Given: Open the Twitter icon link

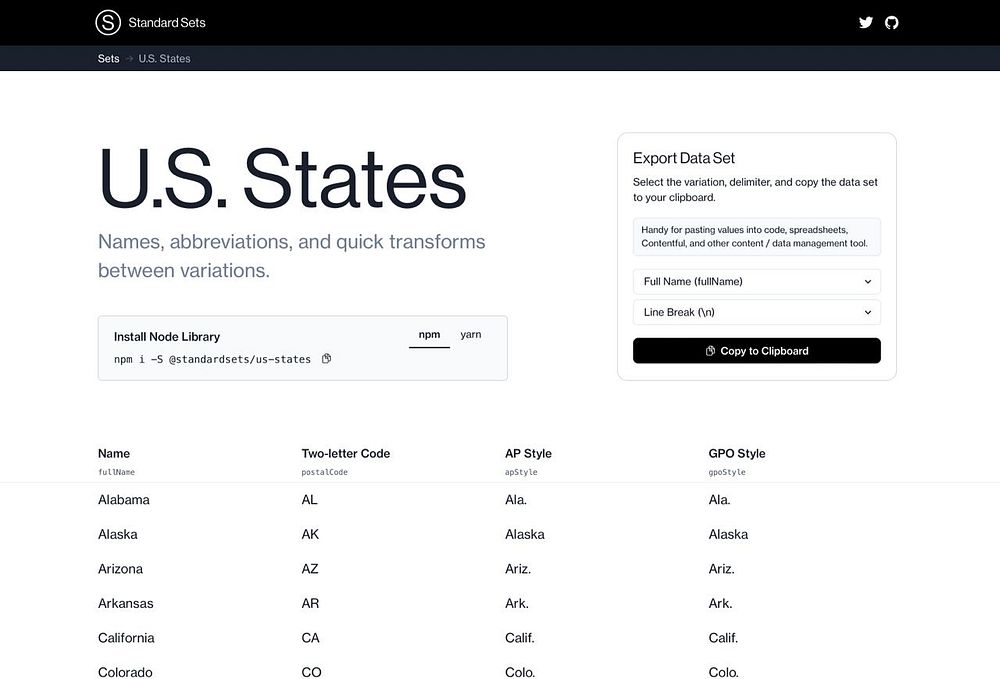Looking at the screenshot, I should pyautogui.click(x=866, y=22).
